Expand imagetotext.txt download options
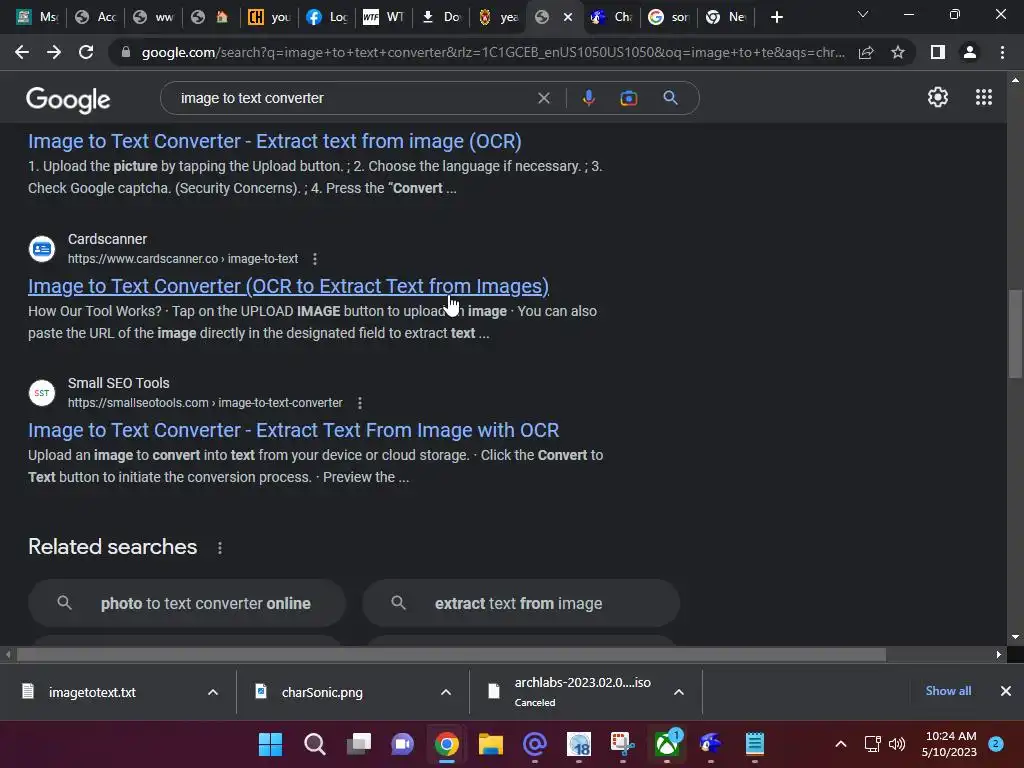1024x768 pixels. [x=213, y=692]
